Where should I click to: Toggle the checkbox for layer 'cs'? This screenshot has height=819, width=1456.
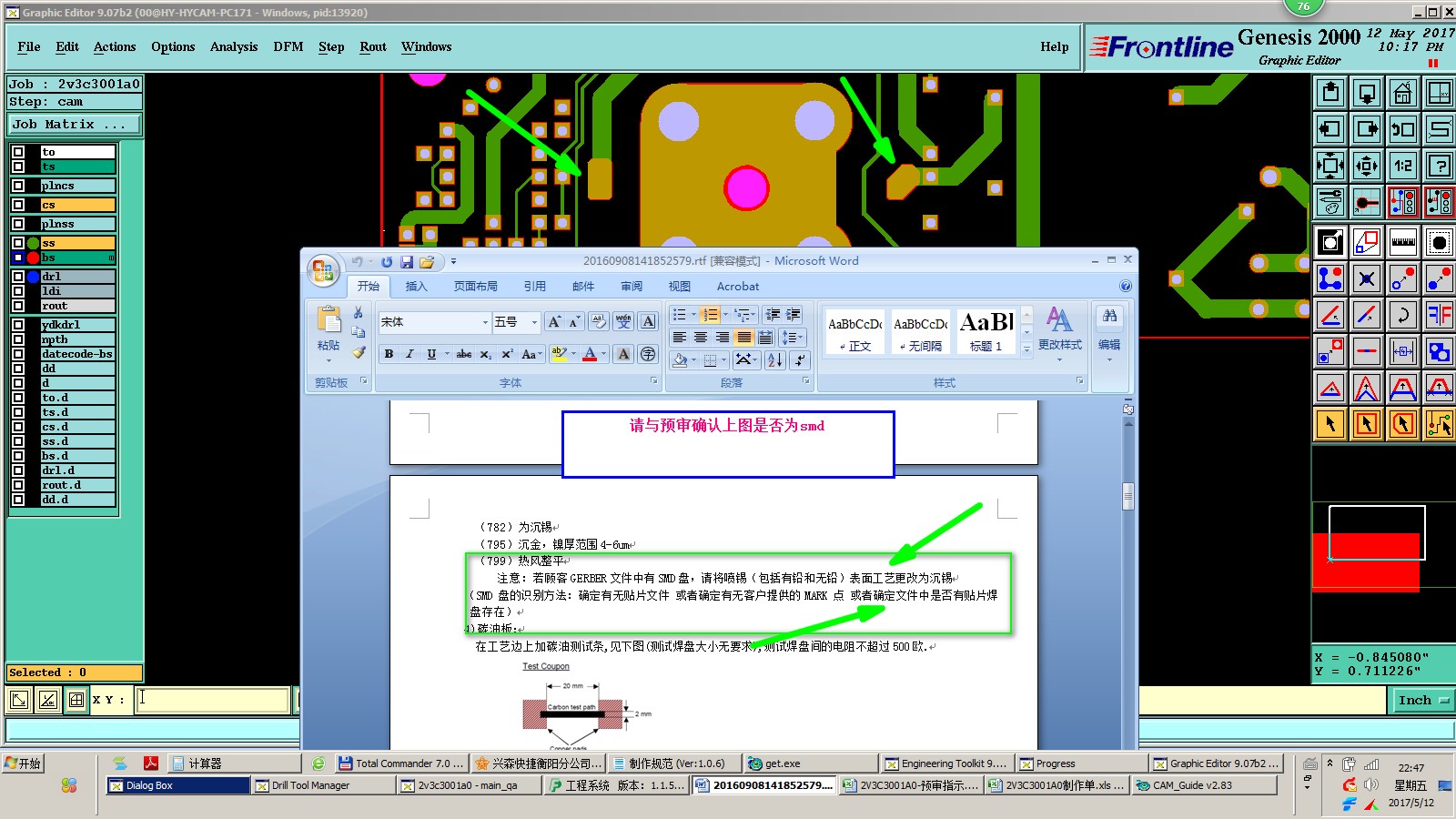(x=18, y=205)
